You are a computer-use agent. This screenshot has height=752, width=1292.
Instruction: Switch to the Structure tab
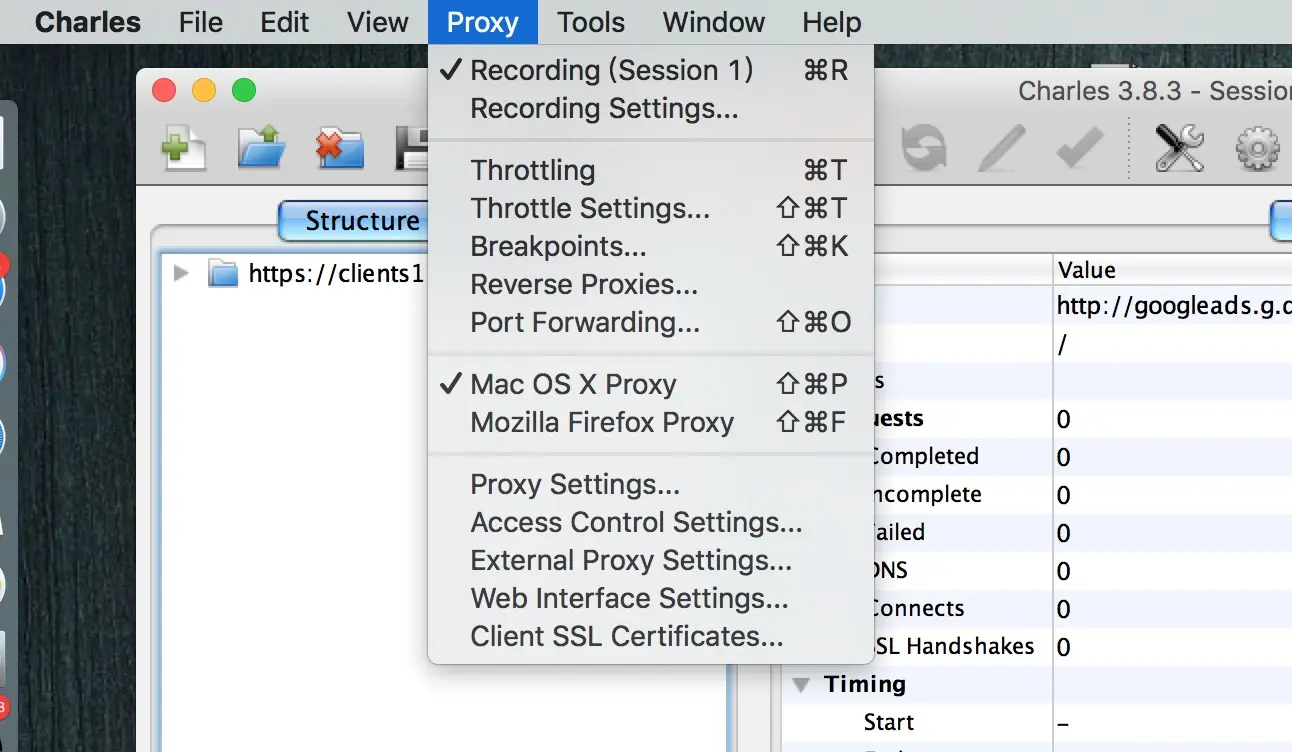click(x=354, y=221)
